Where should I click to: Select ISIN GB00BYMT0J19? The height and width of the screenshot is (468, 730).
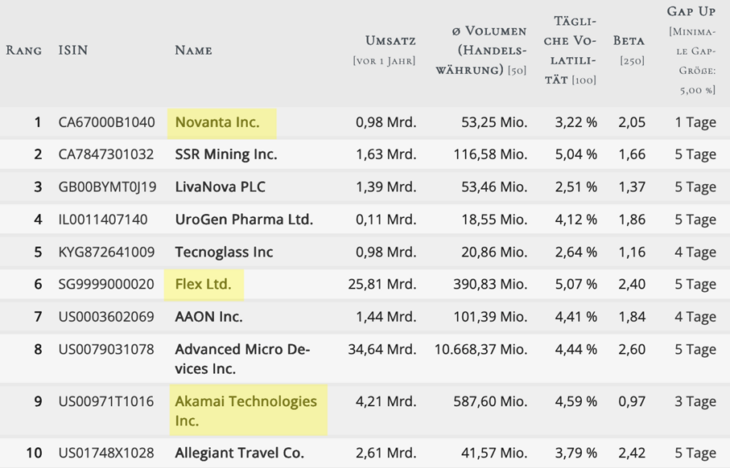click(107, 187)
